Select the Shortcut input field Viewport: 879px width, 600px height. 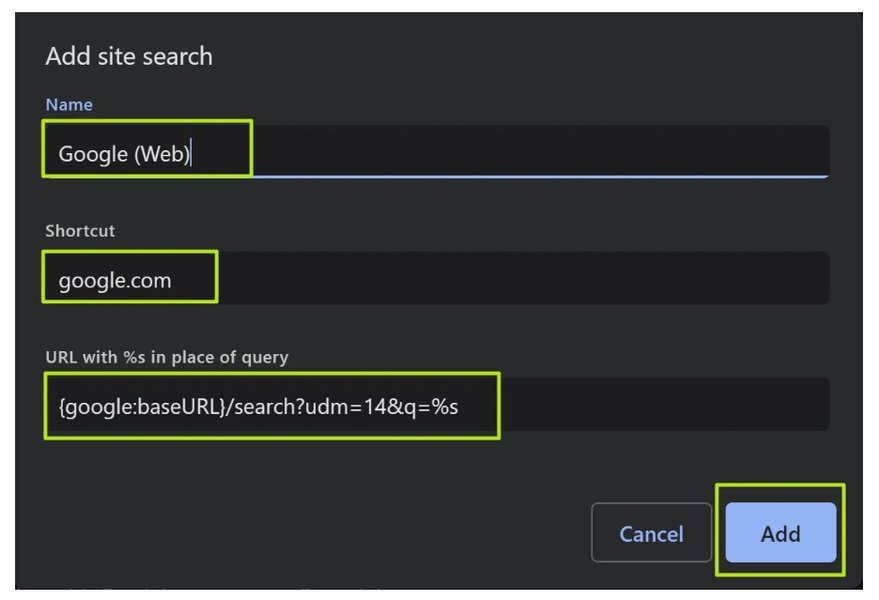pyautogui.click(x=436, y=279)
